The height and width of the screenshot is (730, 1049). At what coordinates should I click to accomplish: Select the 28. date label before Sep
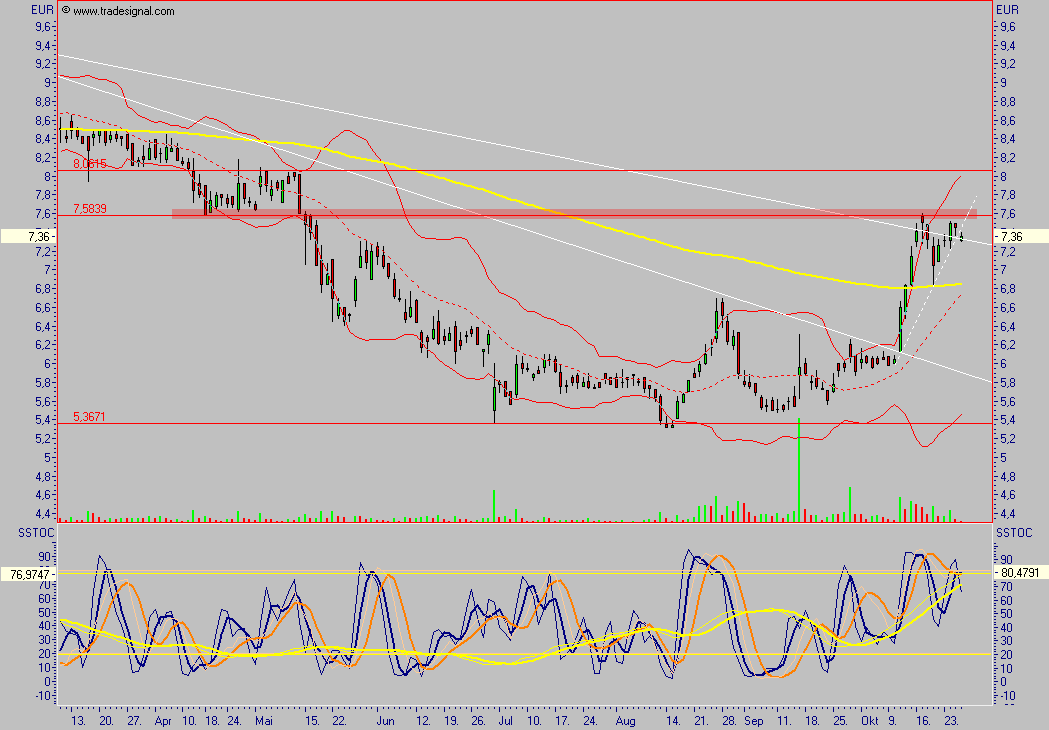[729, 721]
